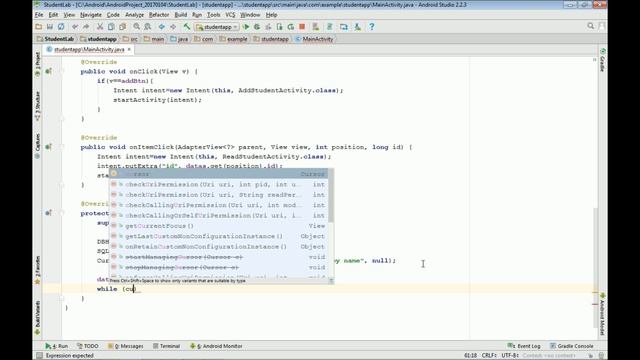The image size is (640, 360).
Task: Open the Structure tool window tab
Action: coord(38,106)
